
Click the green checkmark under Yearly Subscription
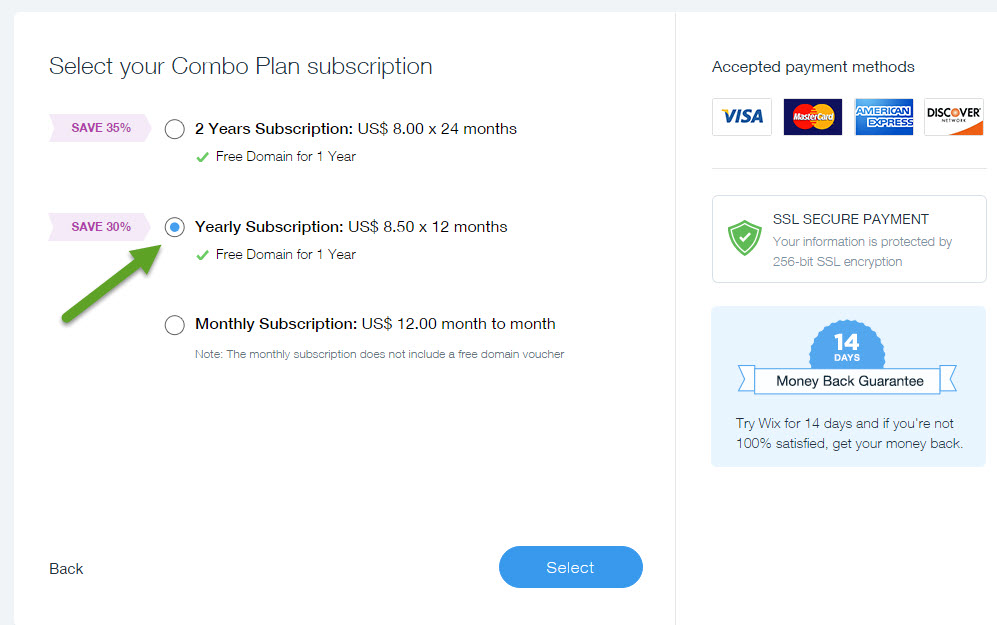point(202,255)
